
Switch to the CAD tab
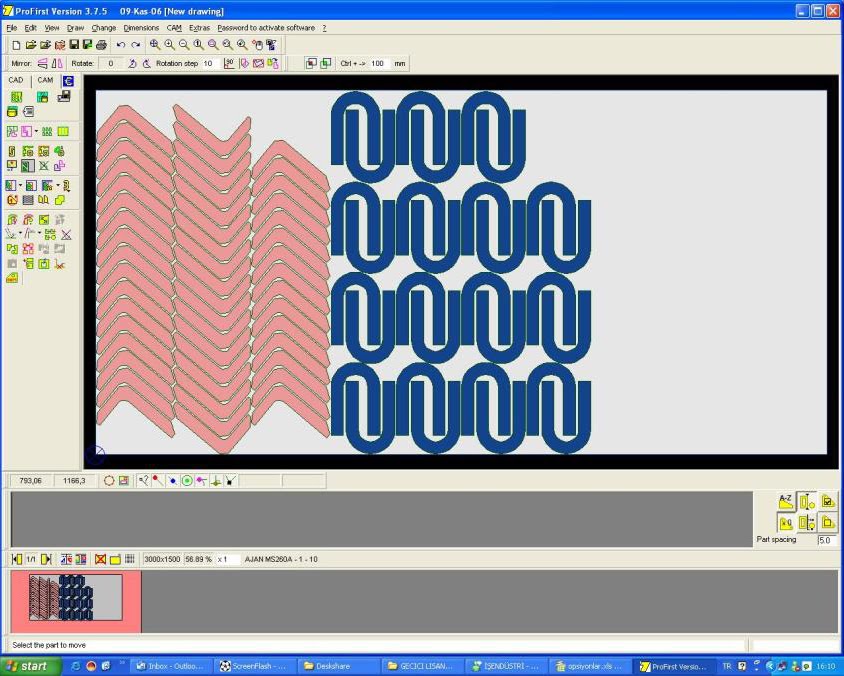click(15, 79)
